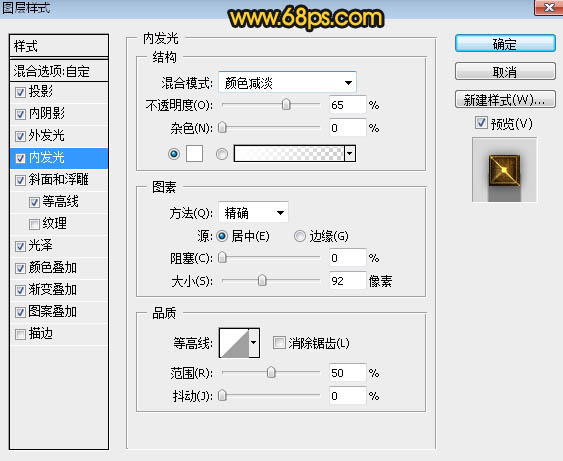Open the 斜面和浮雕 style settings
This screenshot has height=461, width=563.
pyautogui.click(x=59, y=180)
